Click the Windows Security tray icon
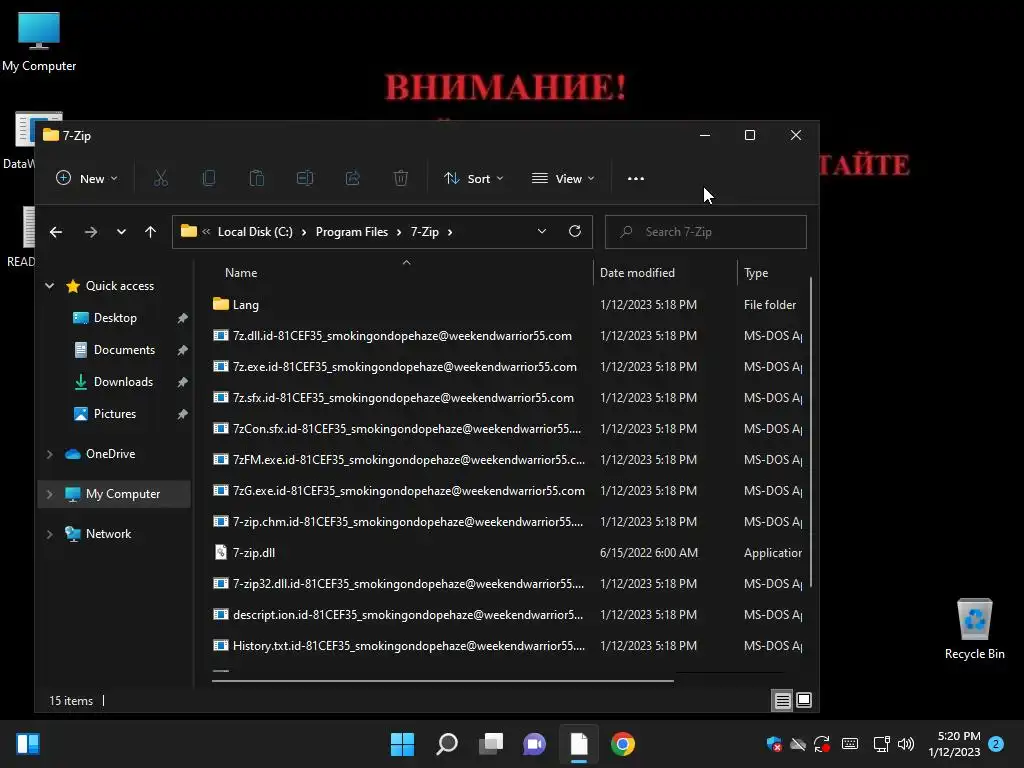Viewport: 1024px width, 768px height. [774, 744]
